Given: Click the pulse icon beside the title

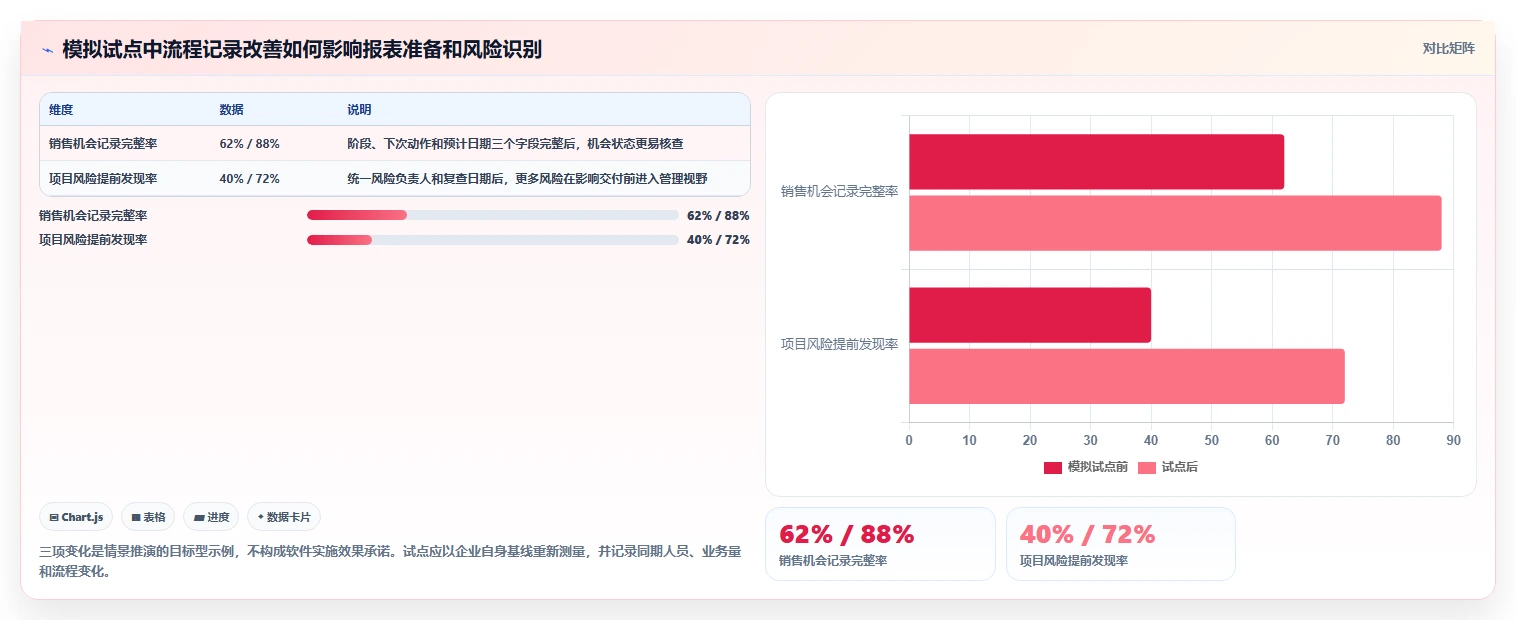Looking at the screenshot, I should pos(47,49).
